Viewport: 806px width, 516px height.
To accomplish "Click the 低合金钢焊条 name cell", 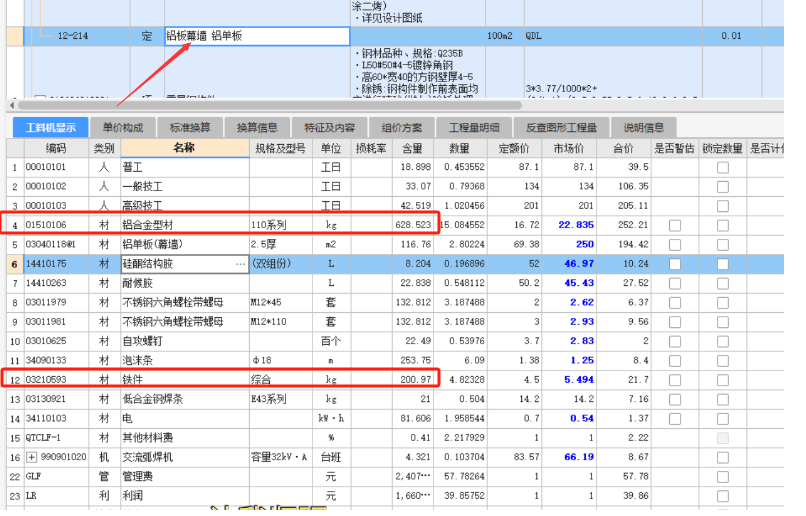I will click(185, 399).
